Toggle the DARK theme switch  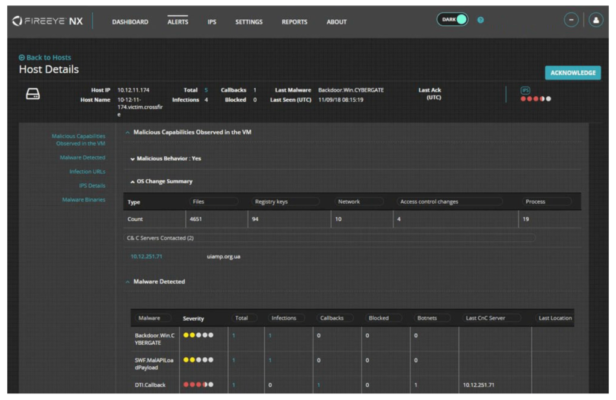pos(453,19)
